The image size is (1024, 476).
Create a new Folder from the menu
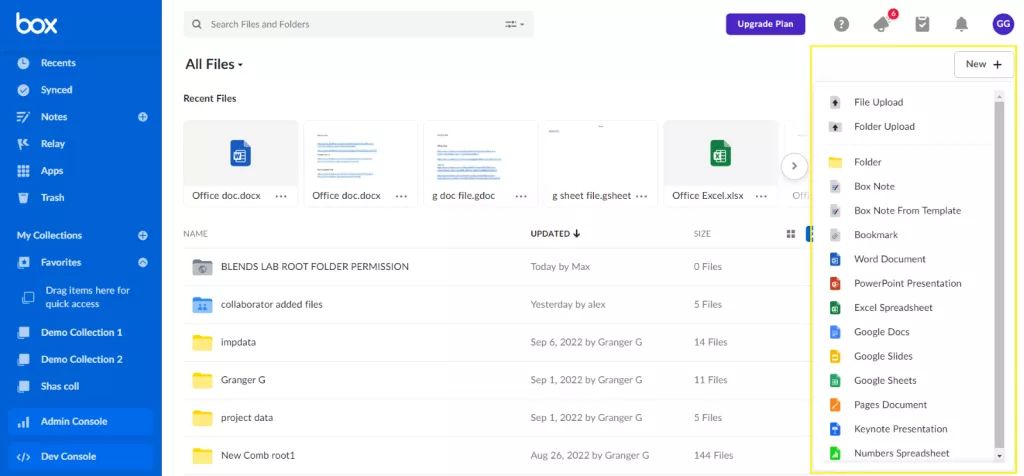coord(867,162)
